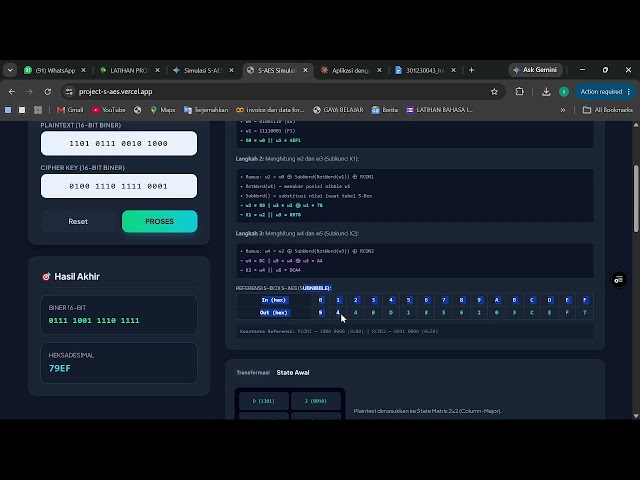Open a new browser tab
The width and height of the screenshot is (640, 480).
click(x=471, y=70)
